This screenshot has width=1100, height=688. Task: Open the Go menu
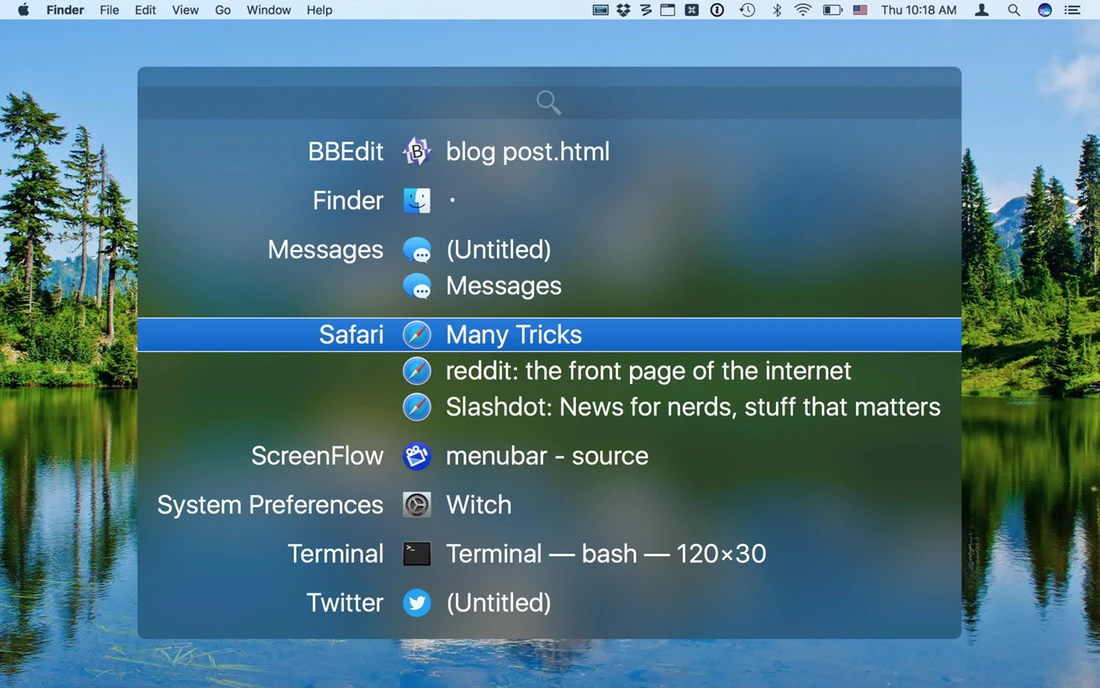[x=222, y=10]
